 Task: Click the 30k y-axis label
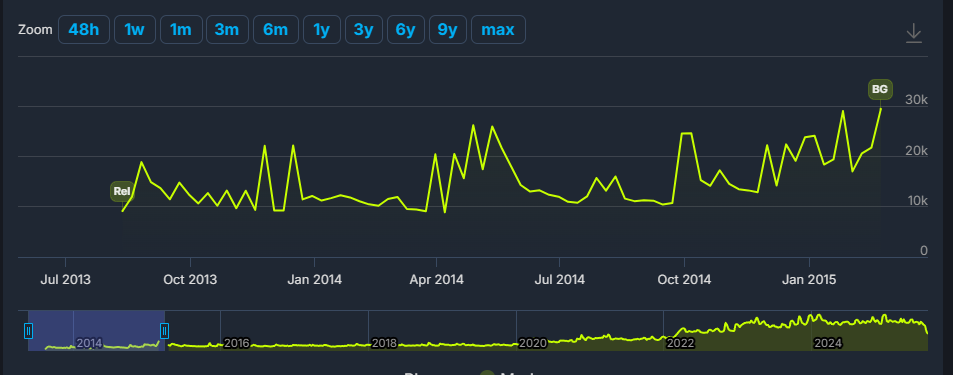click(917, 100)
